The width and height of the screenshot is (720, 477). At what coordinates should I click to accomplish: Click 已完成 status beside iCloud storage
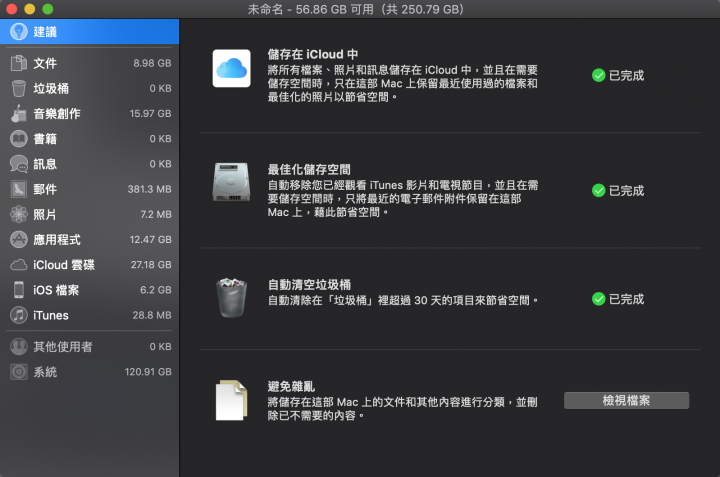click(626, 75)
